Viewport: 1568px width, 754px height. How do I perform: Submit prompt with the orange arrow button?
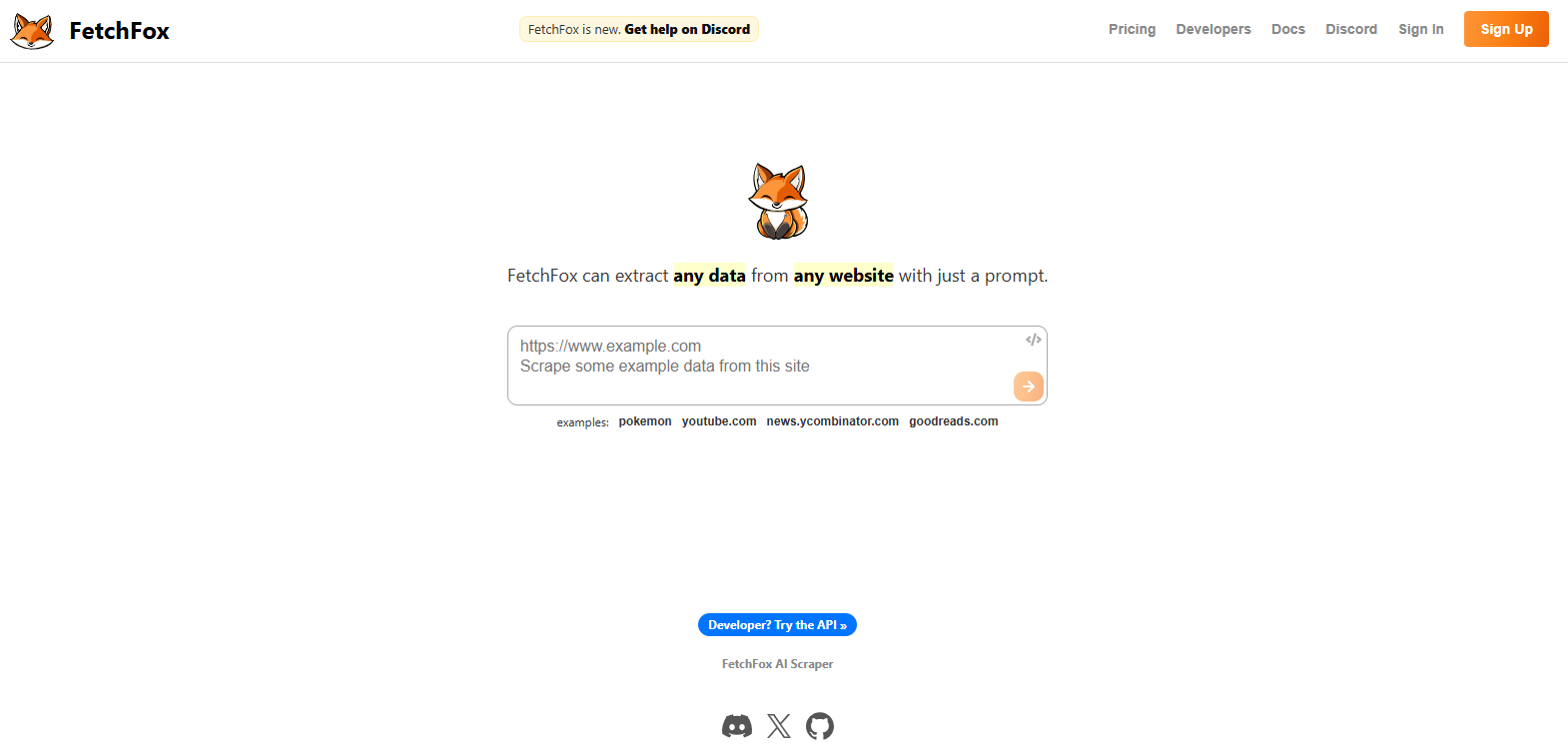pos(1028,386)
